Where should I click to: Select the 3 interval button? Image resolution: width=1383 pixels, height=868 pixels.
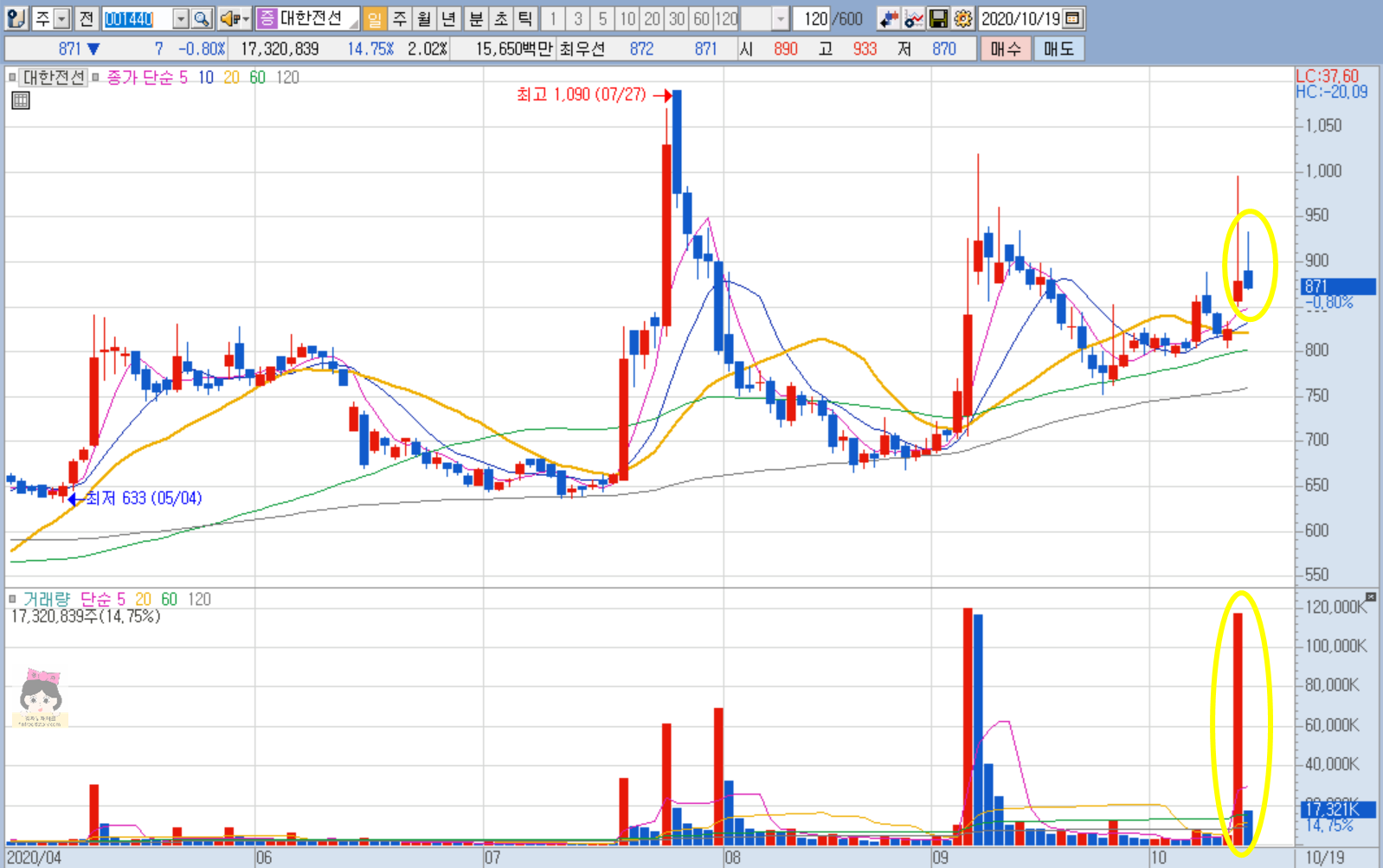click(577, 18)
